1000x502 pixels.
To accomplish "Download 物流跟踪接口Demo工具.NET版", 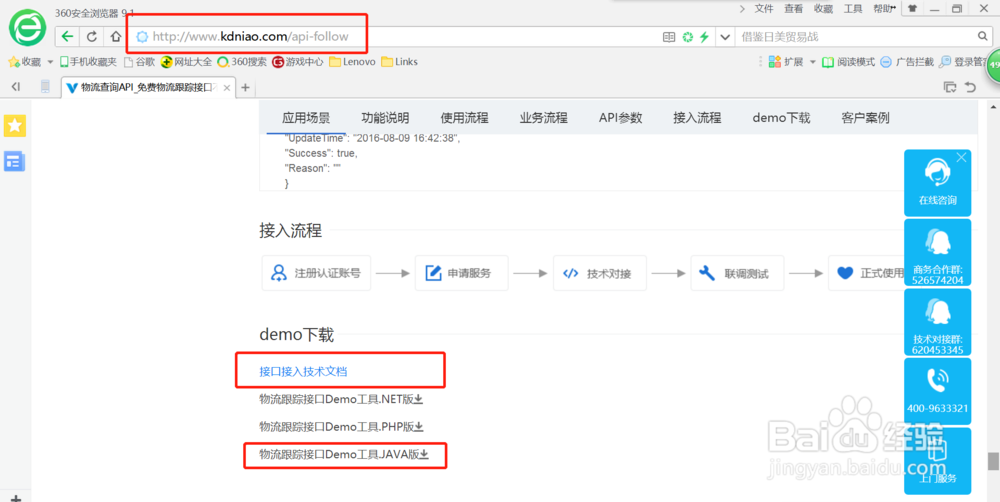I will (341, 399).
